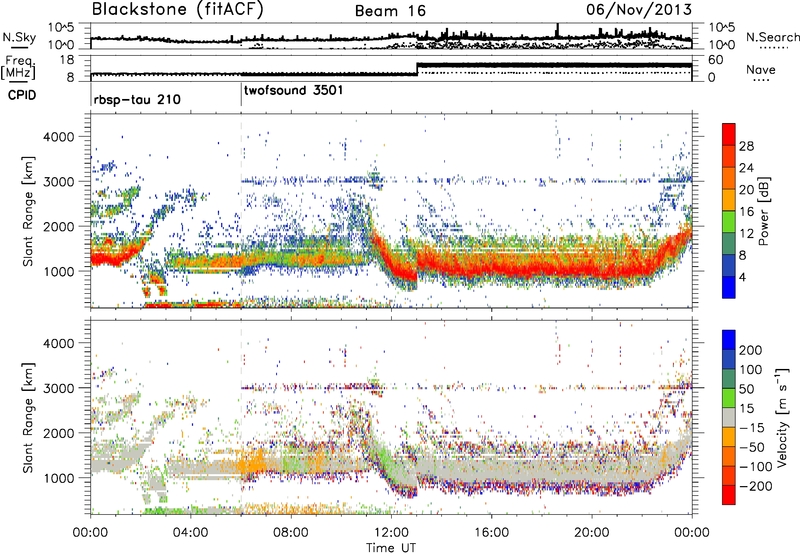800x554 pixels.
Task: Click the title "Blackstone (fitACF)"
Action: click(x=178, y=10)
